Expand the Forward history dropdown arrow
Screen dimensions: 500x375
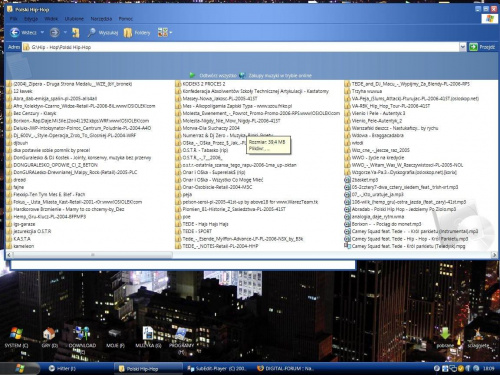coord(65,32)
